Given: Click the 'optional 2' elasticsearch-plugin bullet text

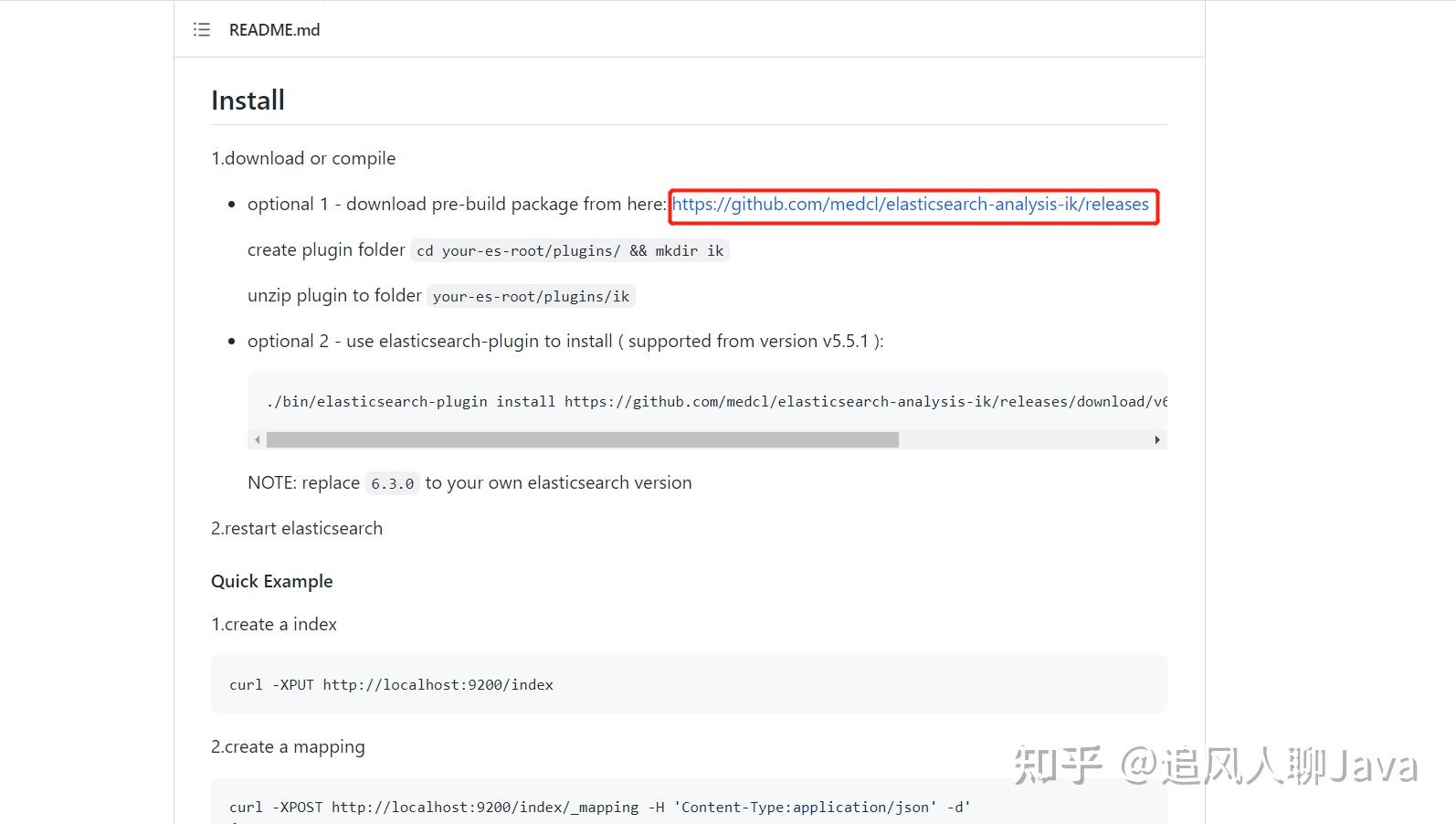Looking at the screenshot, I should point(565,341).
